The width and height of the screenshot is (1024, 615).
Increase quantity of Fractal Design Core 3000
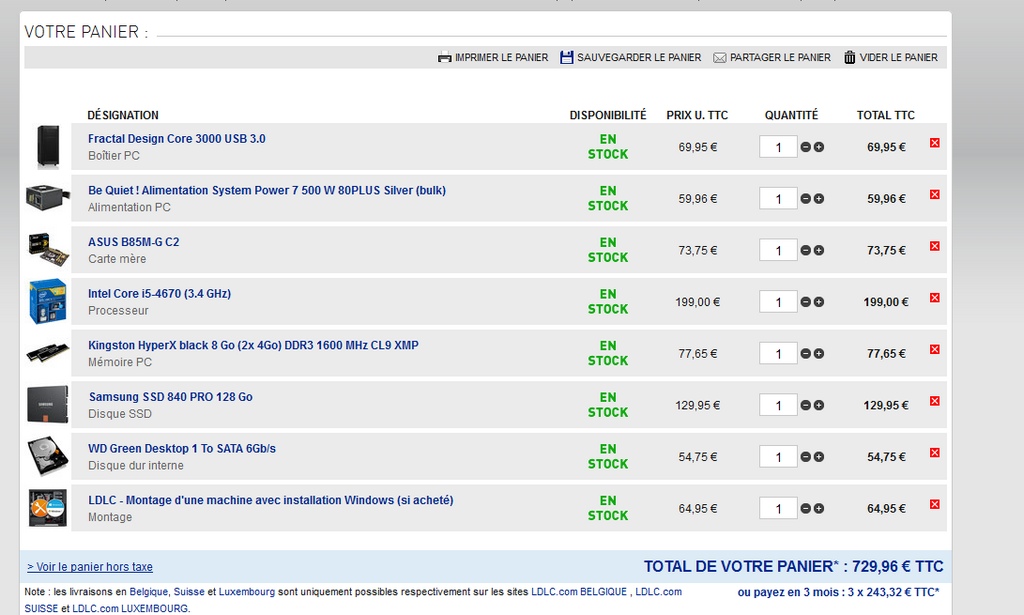[x=819, y=147]
